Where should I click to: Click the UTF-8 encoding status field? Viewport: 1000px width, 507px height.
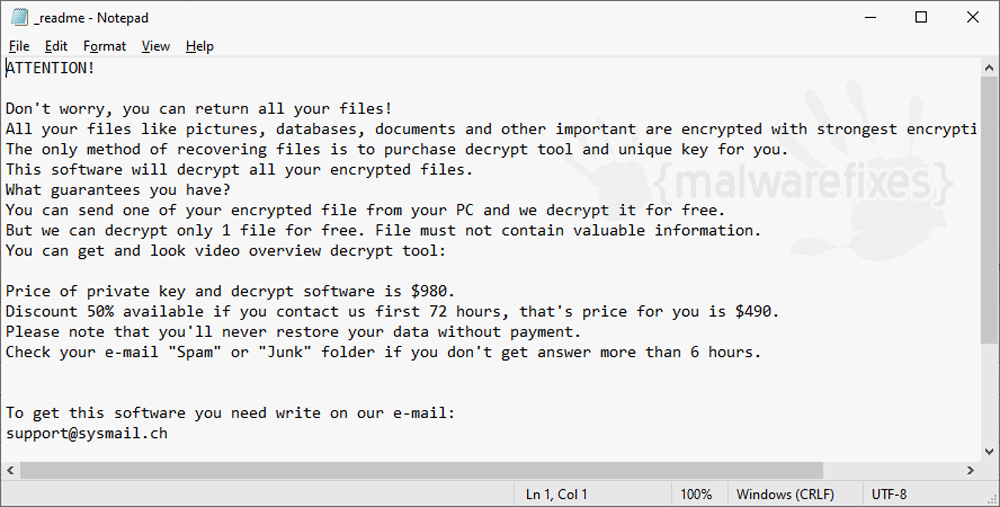(x=889, y=494)
